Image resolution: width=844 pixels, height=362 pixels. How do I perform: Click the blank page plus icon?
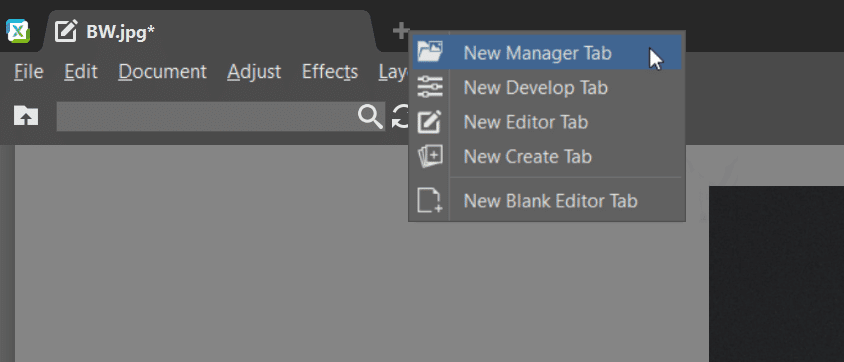(430, 201)
